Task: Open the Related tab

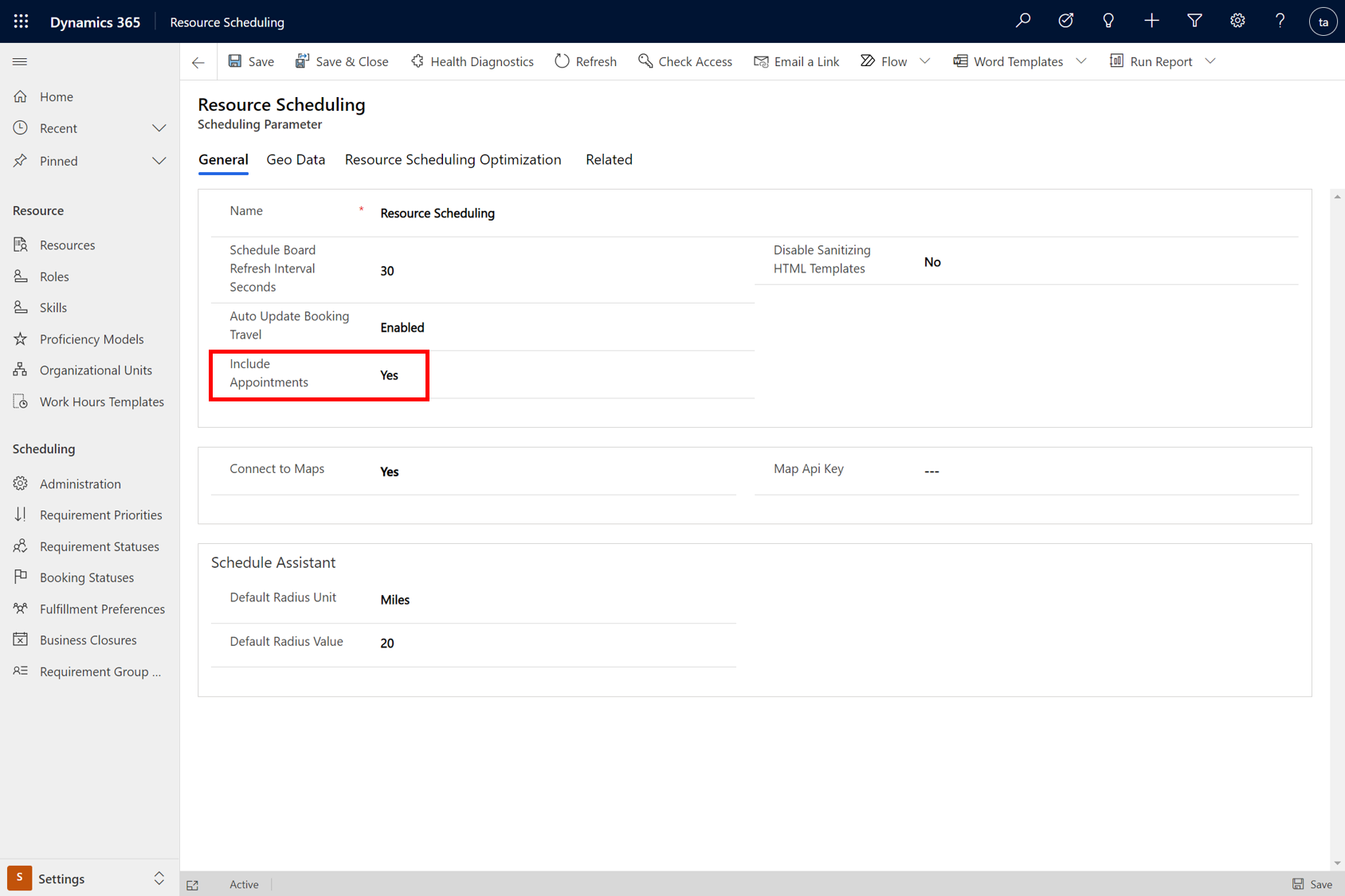Action: [609, 160]
